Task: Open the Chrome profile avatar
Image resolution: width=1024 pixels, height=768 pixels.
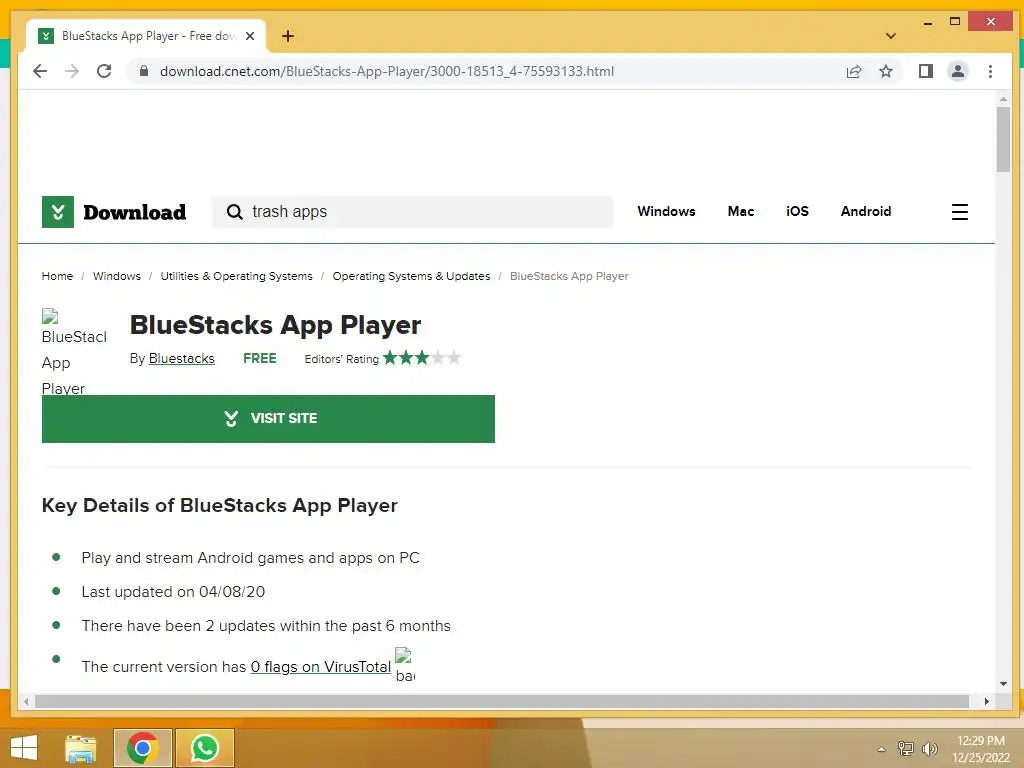Action: (x=957, y=71)
